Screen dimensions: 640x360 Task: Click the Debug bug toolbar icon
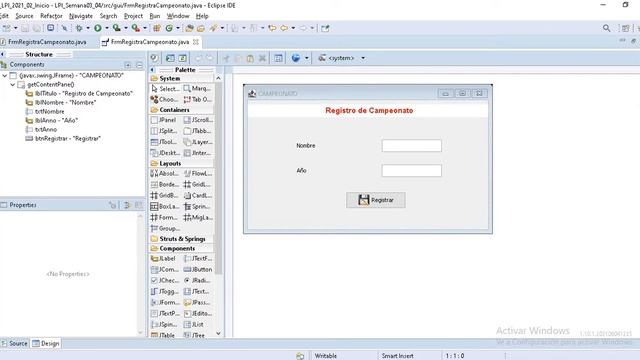pos(79,28)
